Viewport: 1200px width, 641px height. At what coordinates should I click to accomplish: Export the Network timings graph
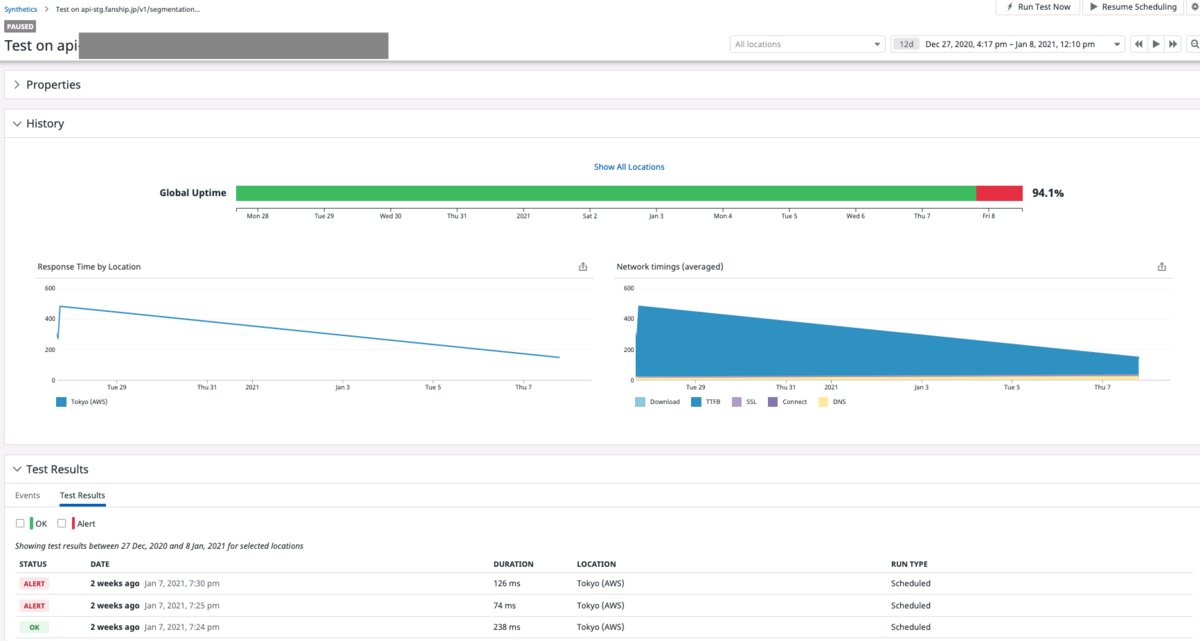1162,267
